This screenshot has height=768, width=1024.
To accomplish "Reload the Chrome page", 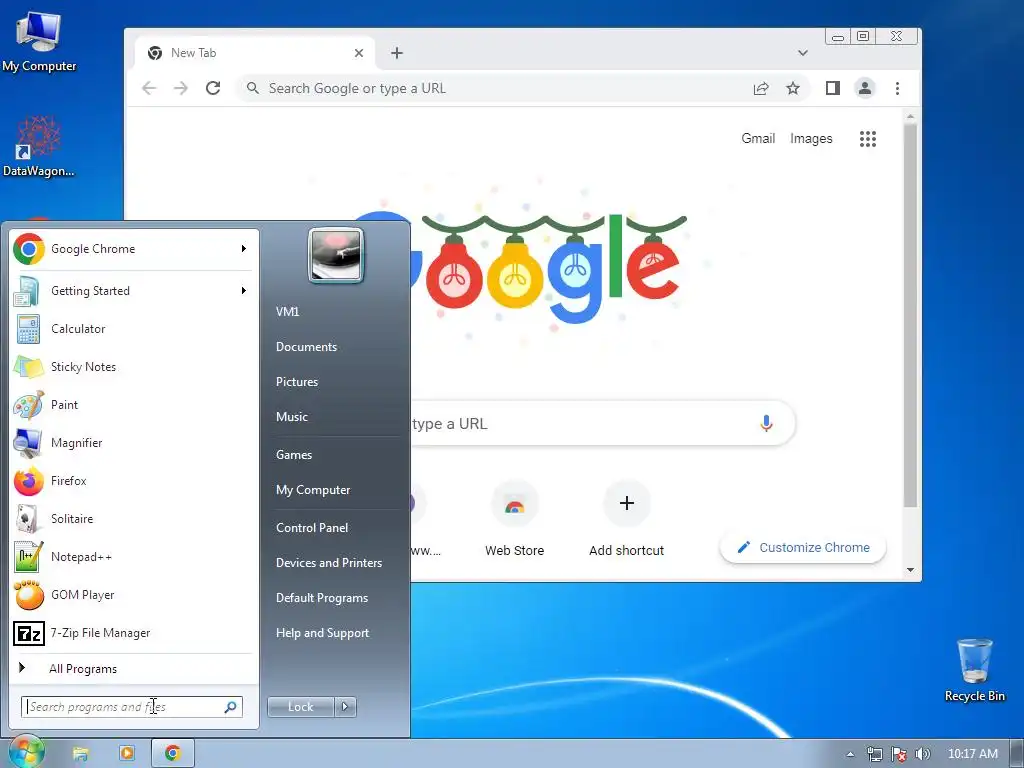I will click(x=213, y=88).
